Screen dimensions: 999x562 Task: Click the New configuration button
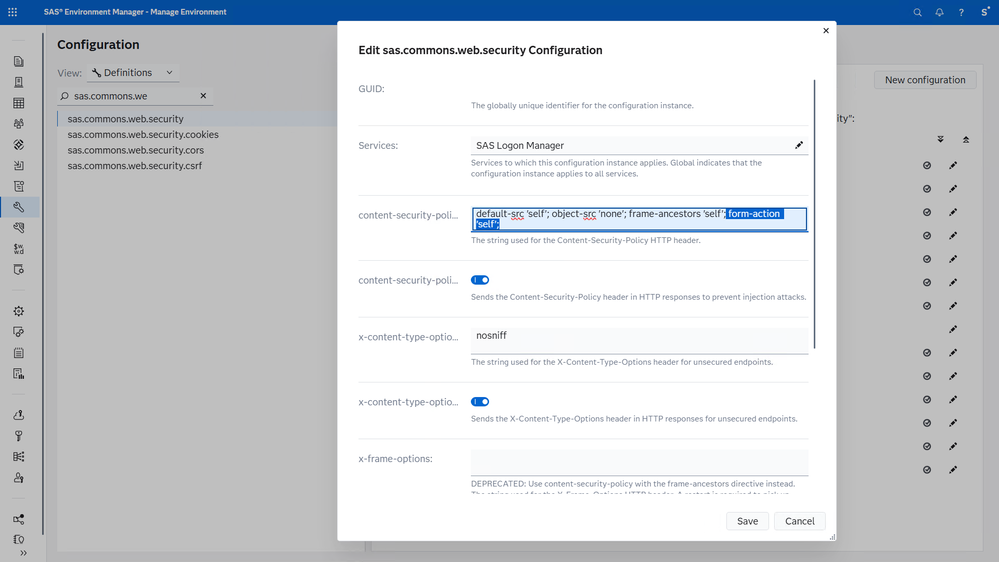coord(925,80)
